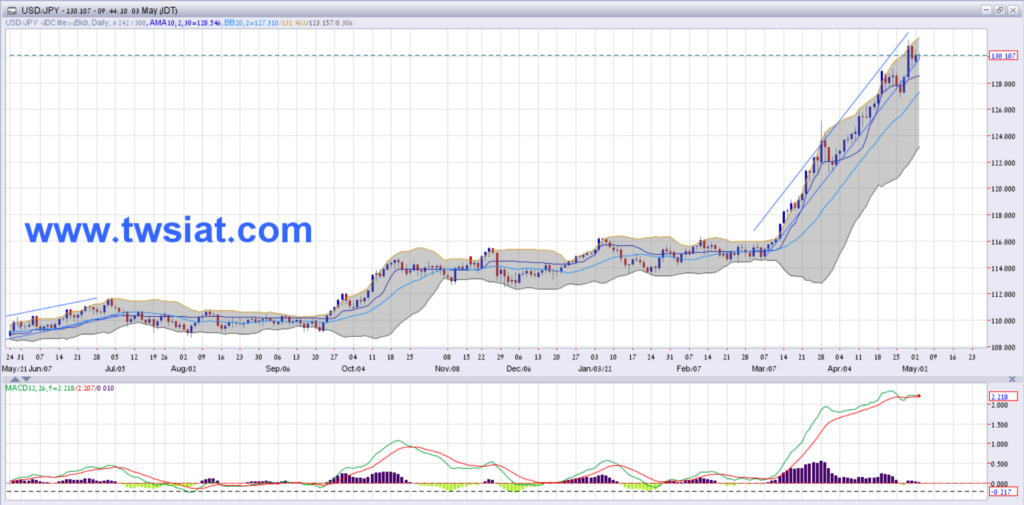Select the AMA10,2,30 indicator legend label

pos(185,23)
